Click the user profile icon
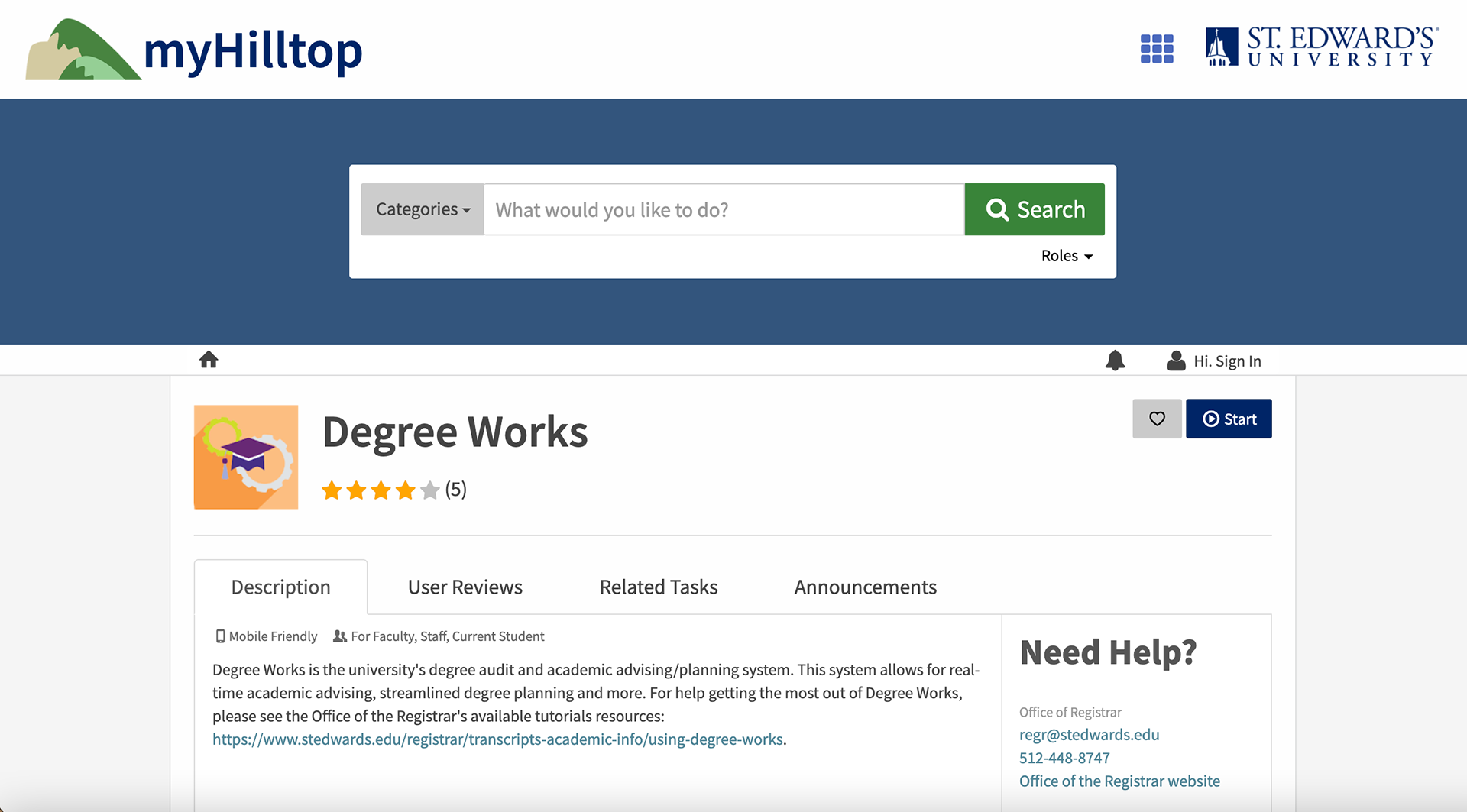 1176,361
